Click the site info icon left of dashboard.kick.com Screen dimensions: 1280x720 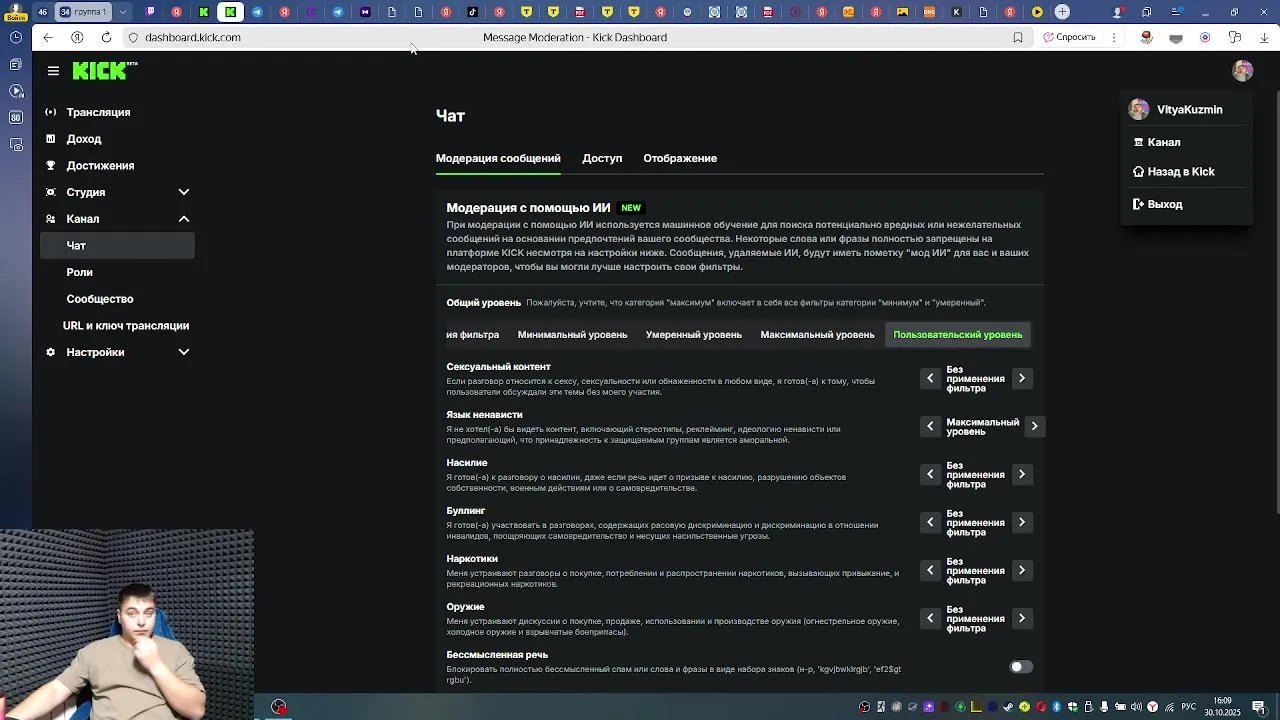pyautogui.click(x=133, y=37)
